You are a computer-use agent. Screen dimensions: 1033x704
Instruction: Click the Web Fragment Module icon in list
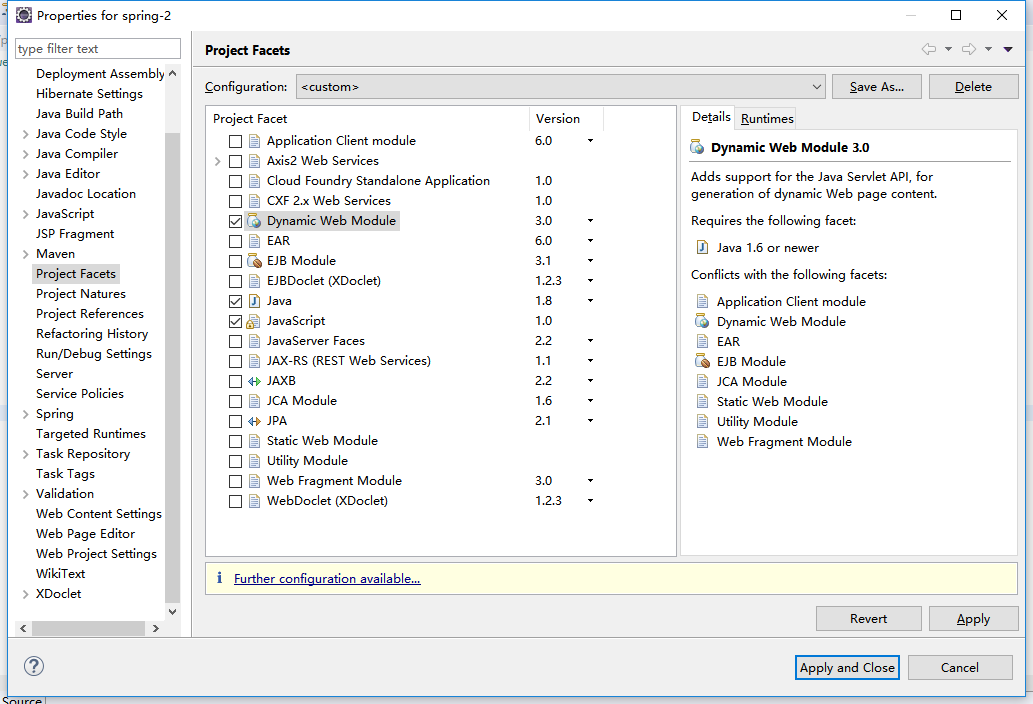pos(254,481)
